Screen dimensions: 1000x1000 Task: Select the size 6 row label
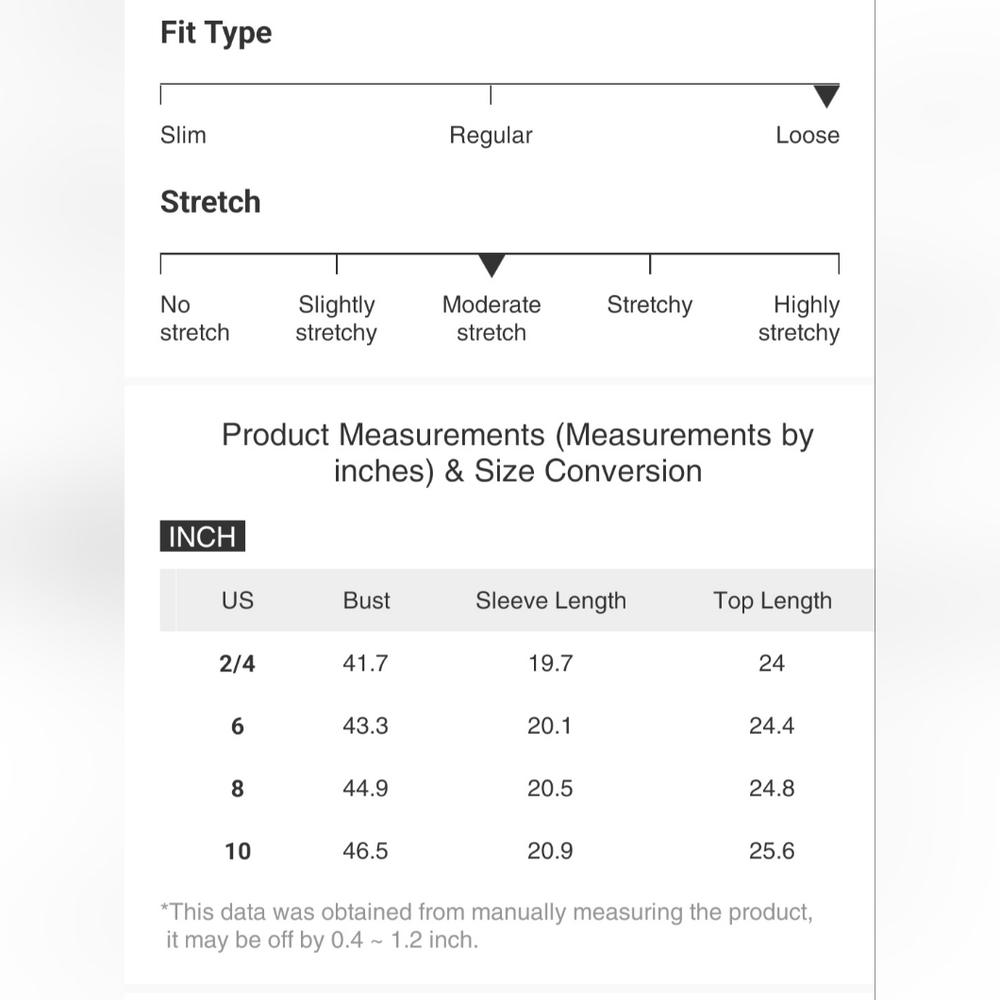tap(237, 726)
